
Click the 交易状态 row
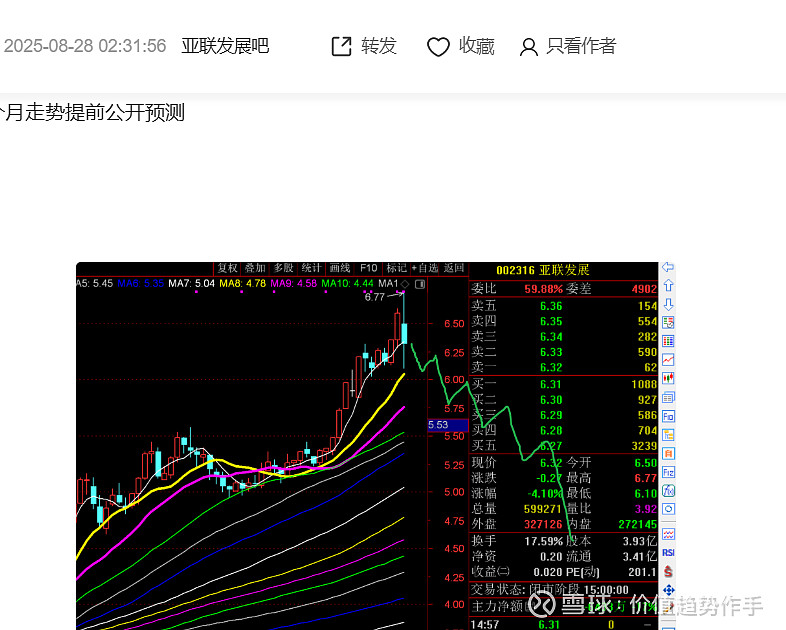coord(563,590)
